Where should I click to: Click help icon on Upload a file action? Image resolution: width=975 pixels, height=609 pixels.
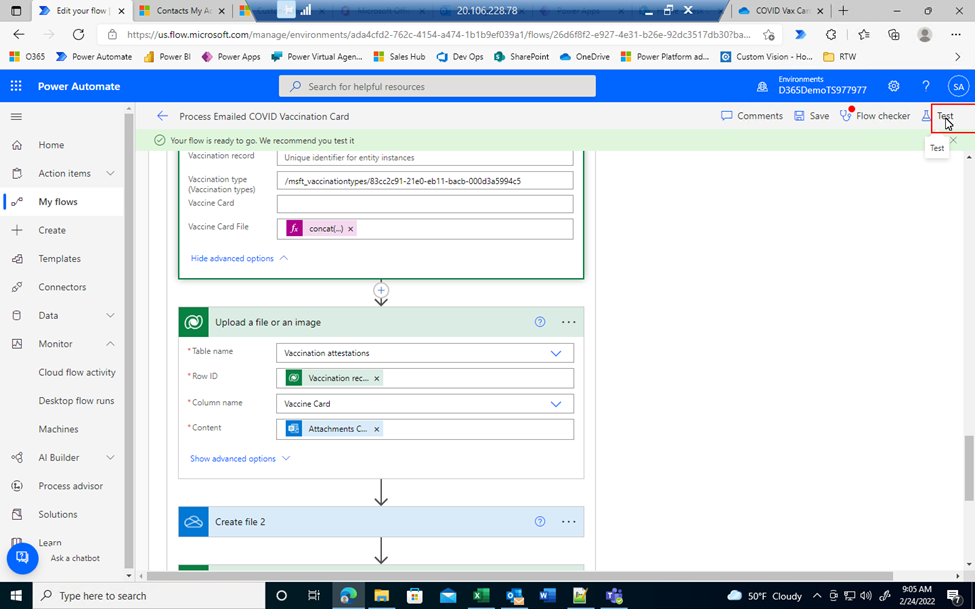click(x=540, y=322)
